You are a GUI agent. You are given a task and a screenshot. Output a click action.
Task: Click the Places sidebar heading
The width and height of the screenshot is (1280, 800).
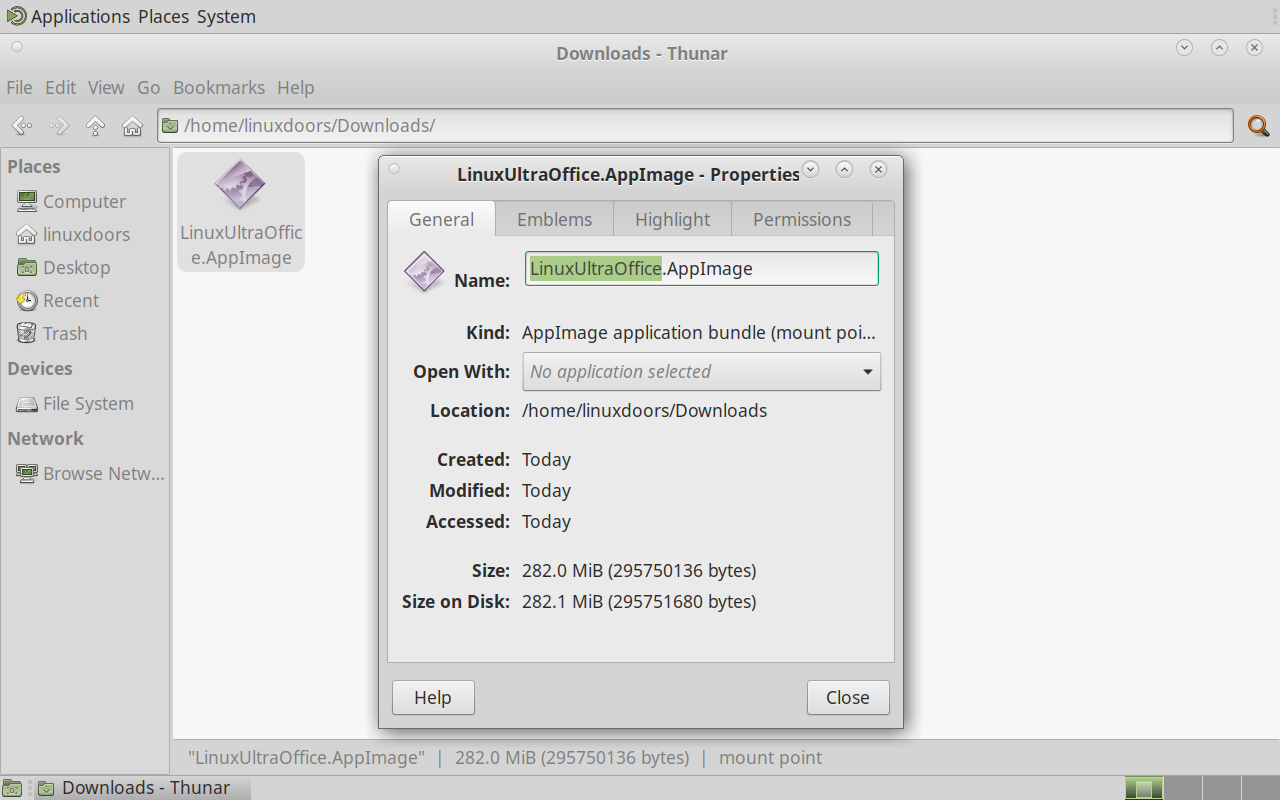(x=34, y=166)
